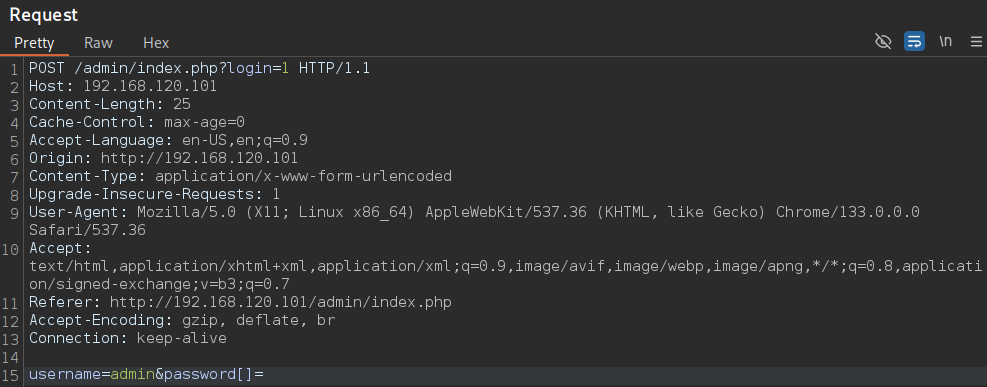Screen dimensions: 987x387
Task: Click the Accept-Encoding: gzip, deflate, br line
Action: click(x=182, y=320)
